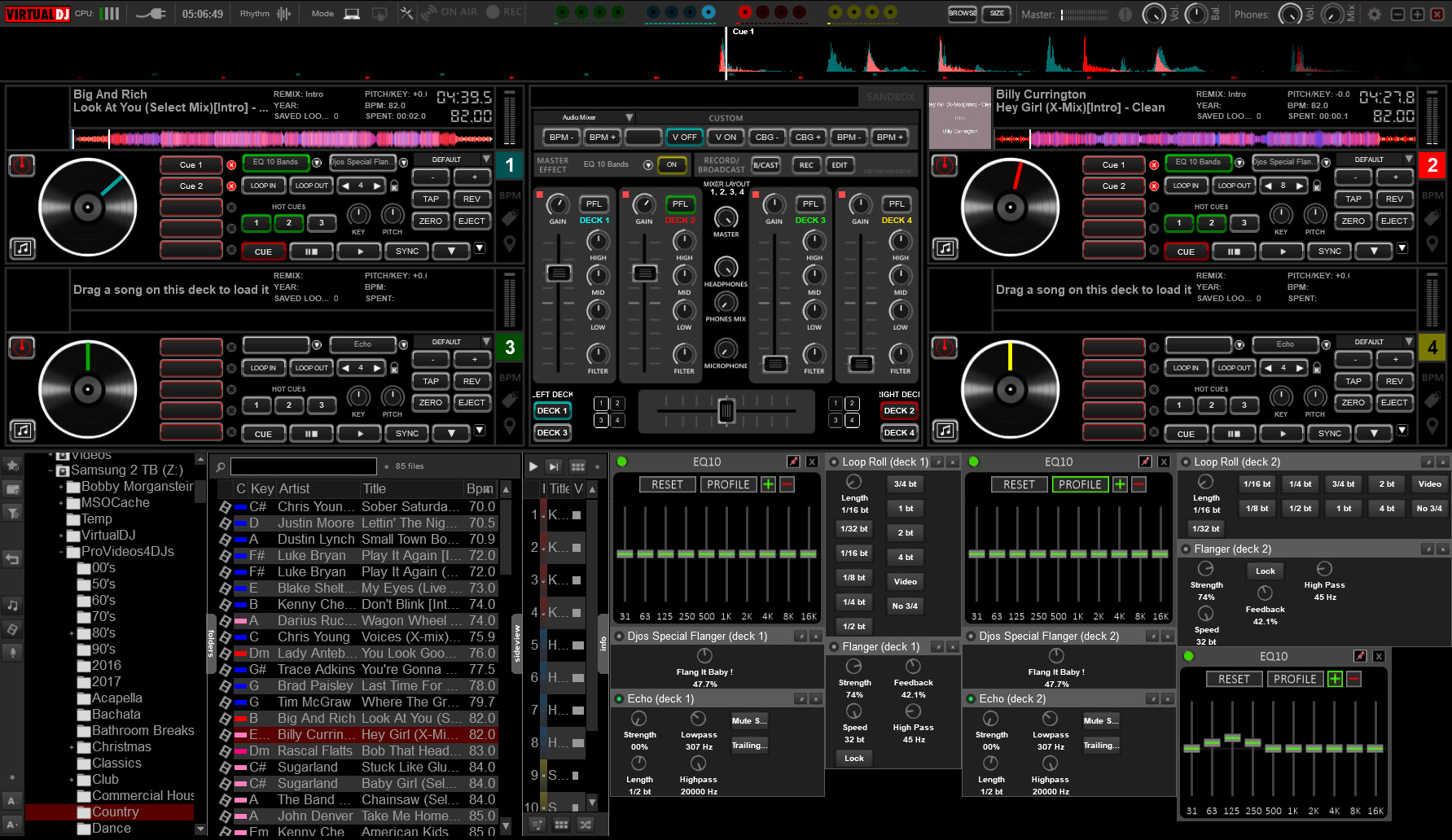
Task: Click deck 1 music note icon
Action: [23, 248]
